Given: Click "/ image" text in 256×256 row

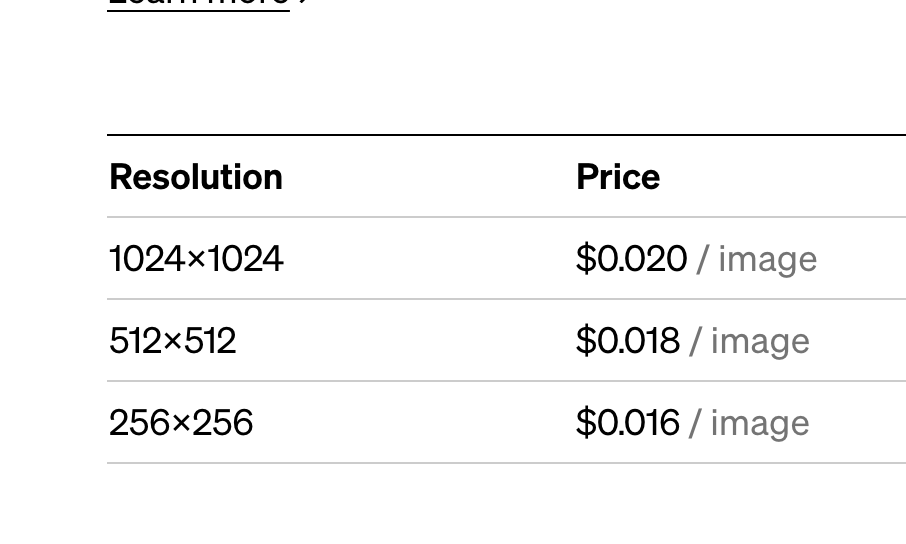Looking at the screenshot, I should 749,424.
